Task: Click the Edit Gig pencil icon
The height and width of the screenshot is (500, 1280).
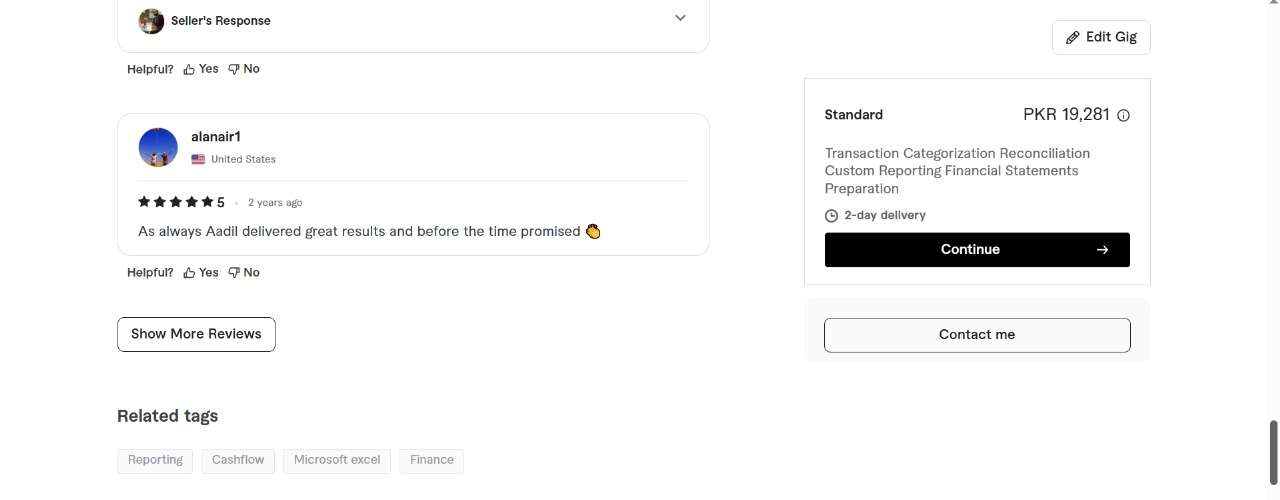Action: pyautogui.click(x=1073, y=37)
